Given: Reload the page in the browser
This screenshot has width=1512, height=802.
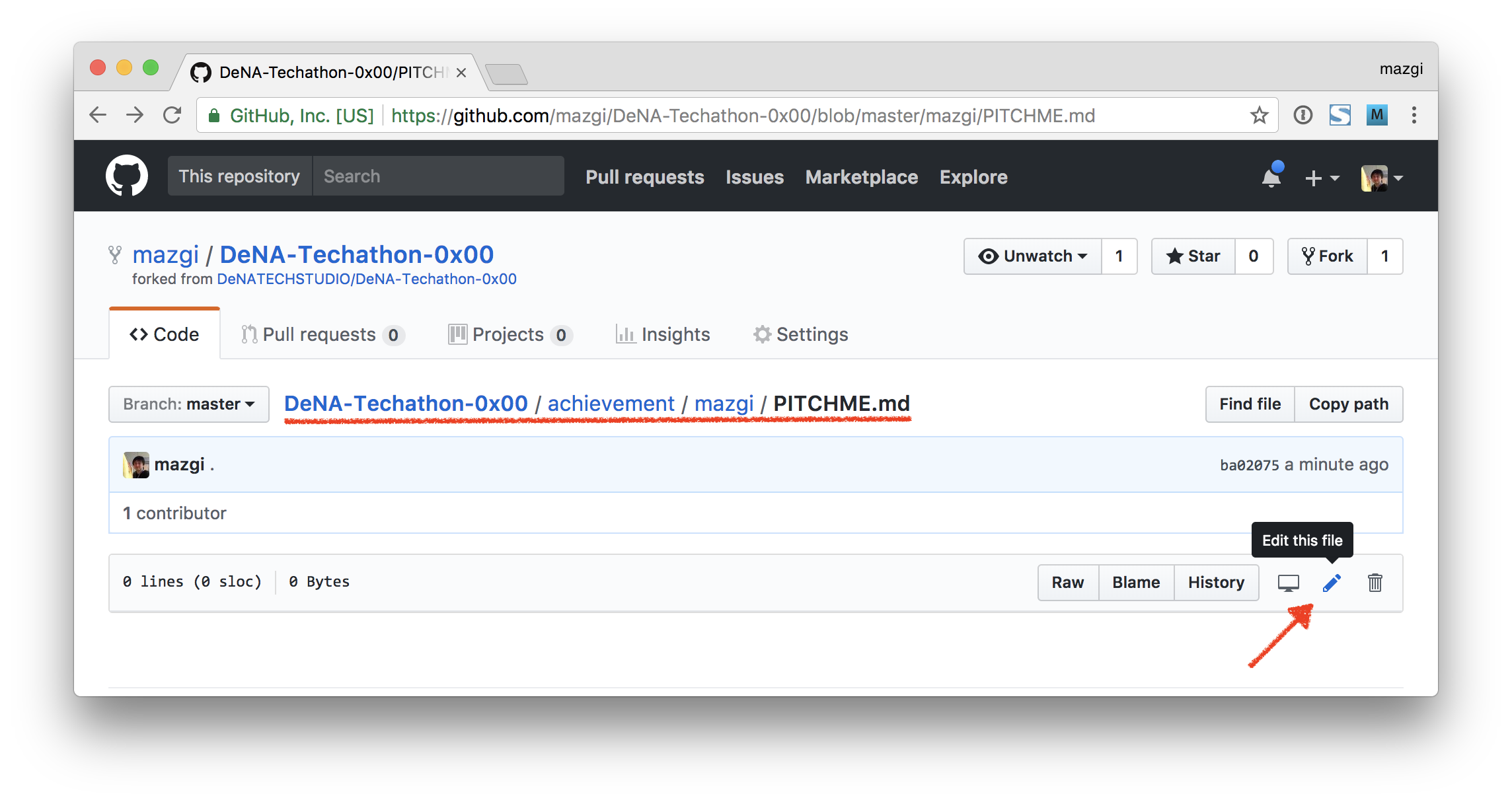Looking at the screenshot, I should coord(172,116).
